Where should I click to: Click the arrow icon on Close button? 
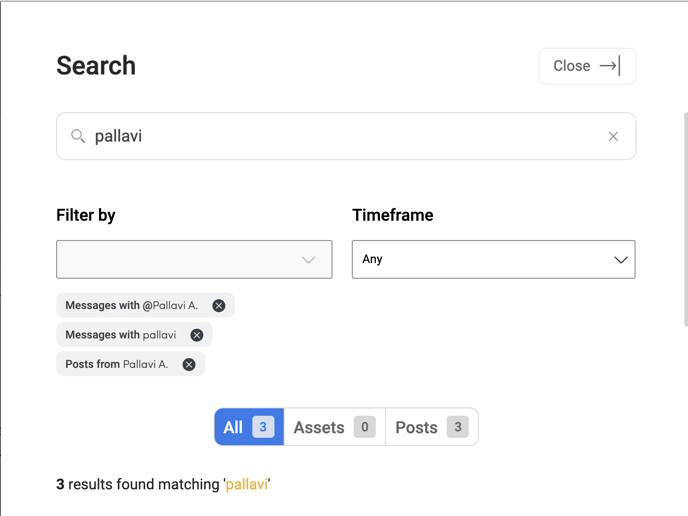[610, 66]
